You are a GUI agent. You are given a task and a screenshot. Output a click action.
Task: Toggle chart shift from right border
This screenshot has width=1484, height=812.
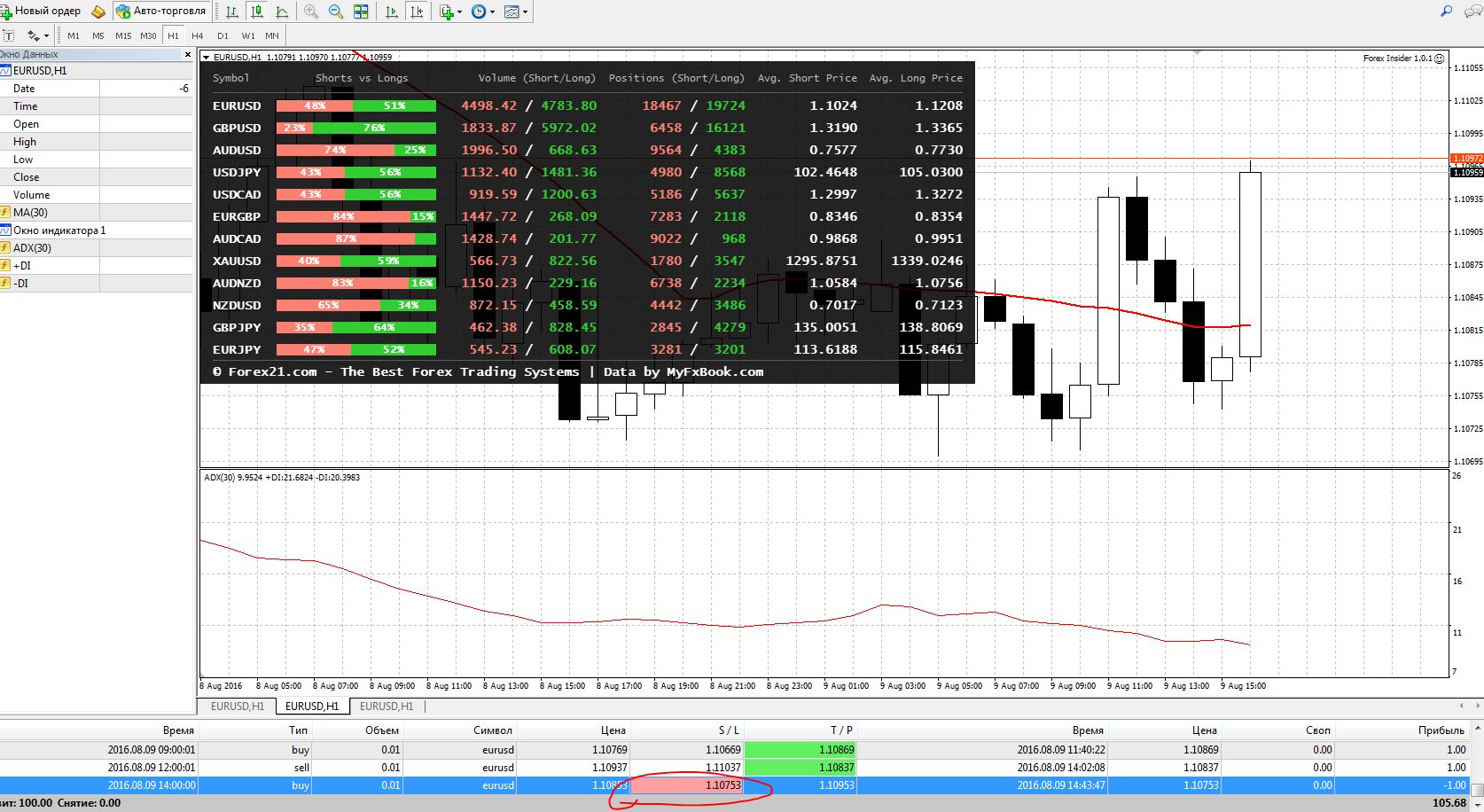417,12
